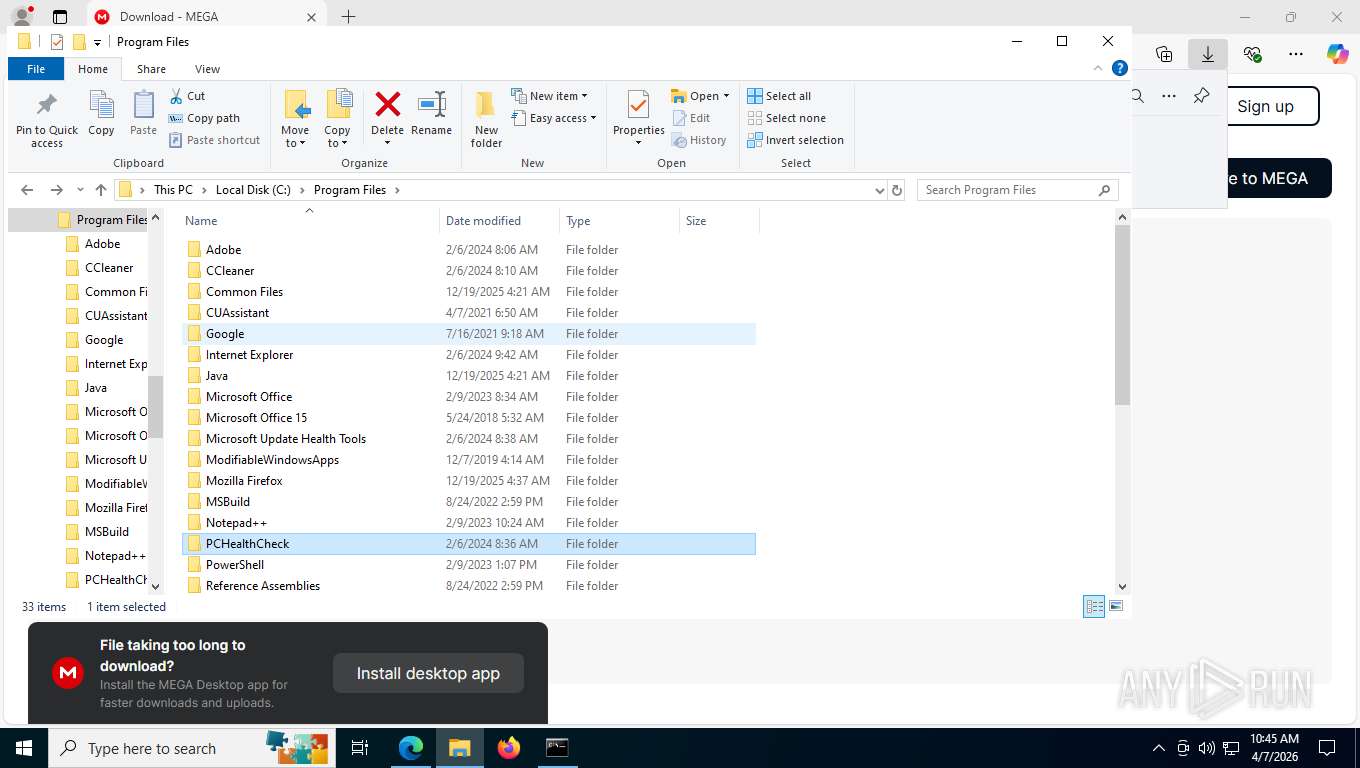Click the Cut scissors command

coord(187,96)
